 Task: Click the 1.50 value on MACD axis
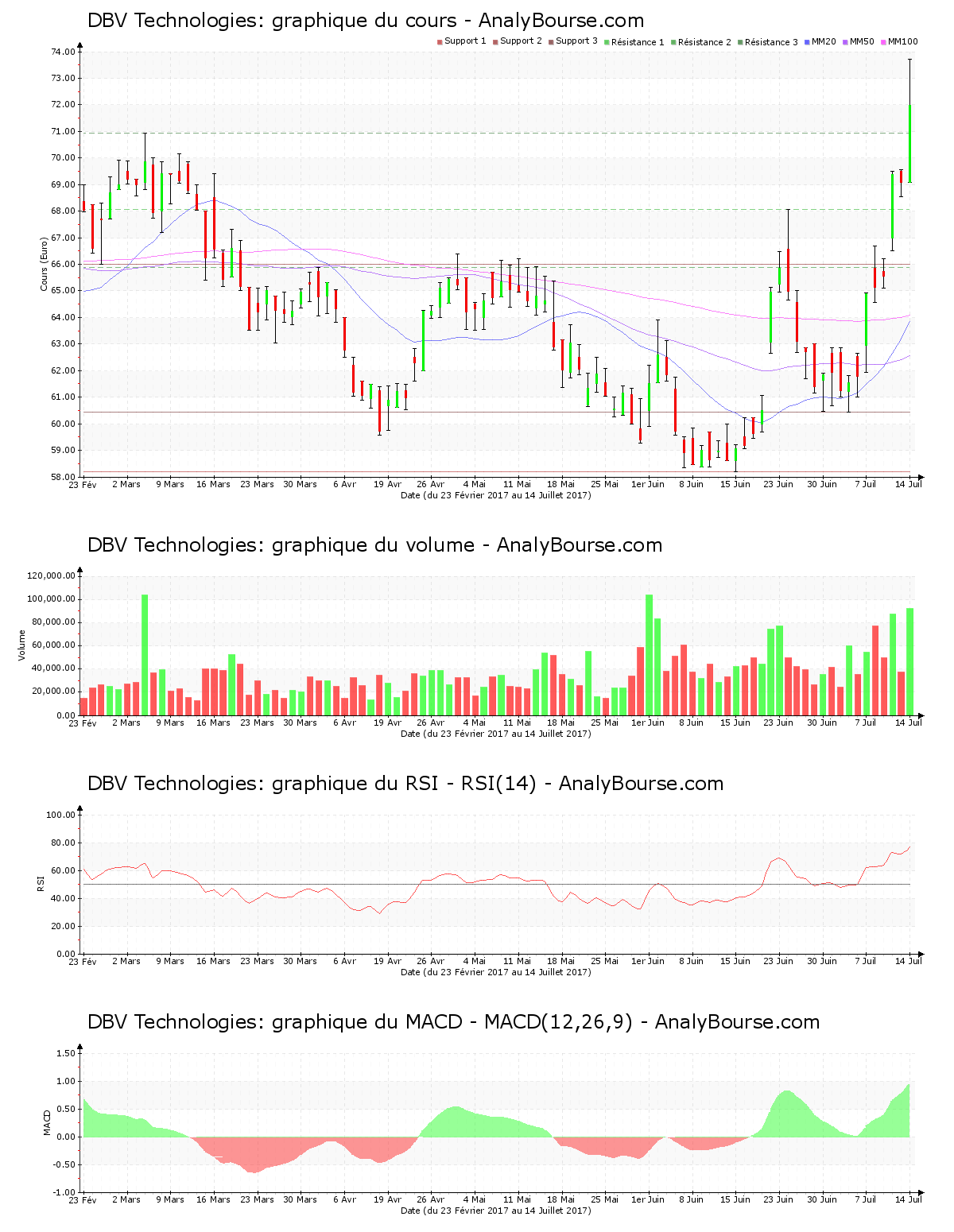[x=67, y=1053]
